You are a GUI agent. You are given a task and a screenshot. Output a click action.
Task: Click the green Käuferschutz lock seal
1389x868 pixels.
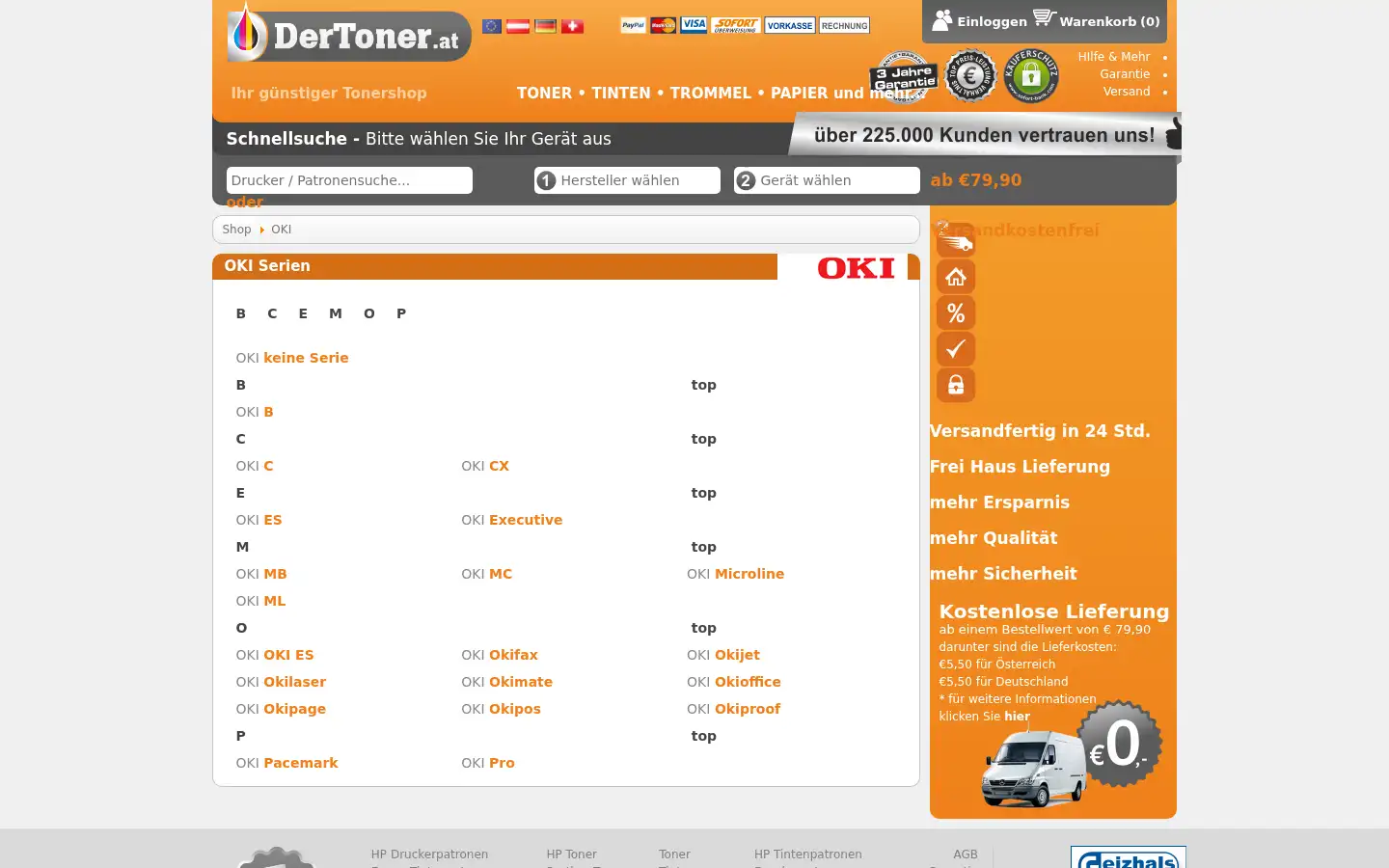click(x=1031, y=75)
